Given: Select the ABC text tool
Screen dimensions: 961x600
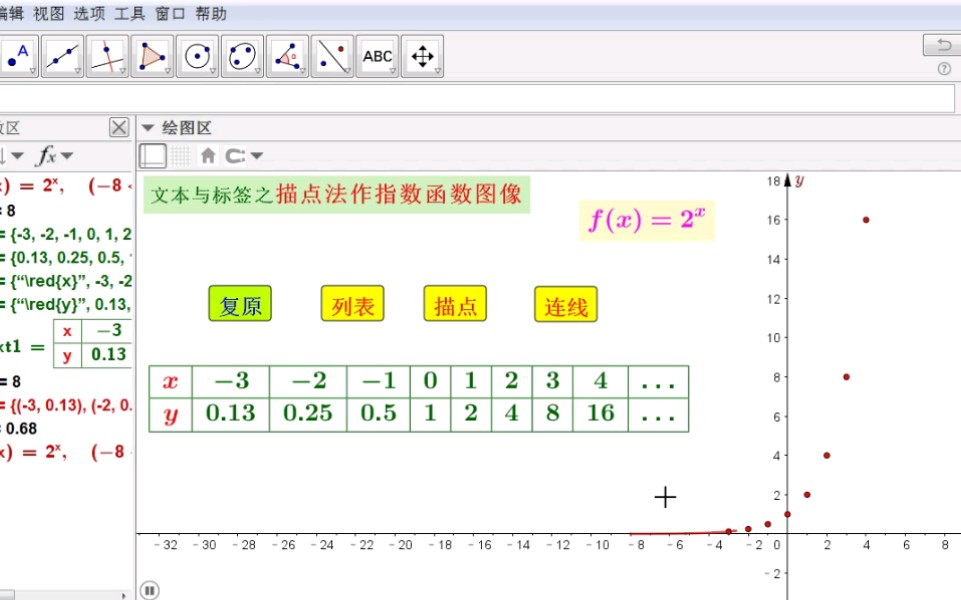Looking at the screenshot, I should (x=377, y=56).
